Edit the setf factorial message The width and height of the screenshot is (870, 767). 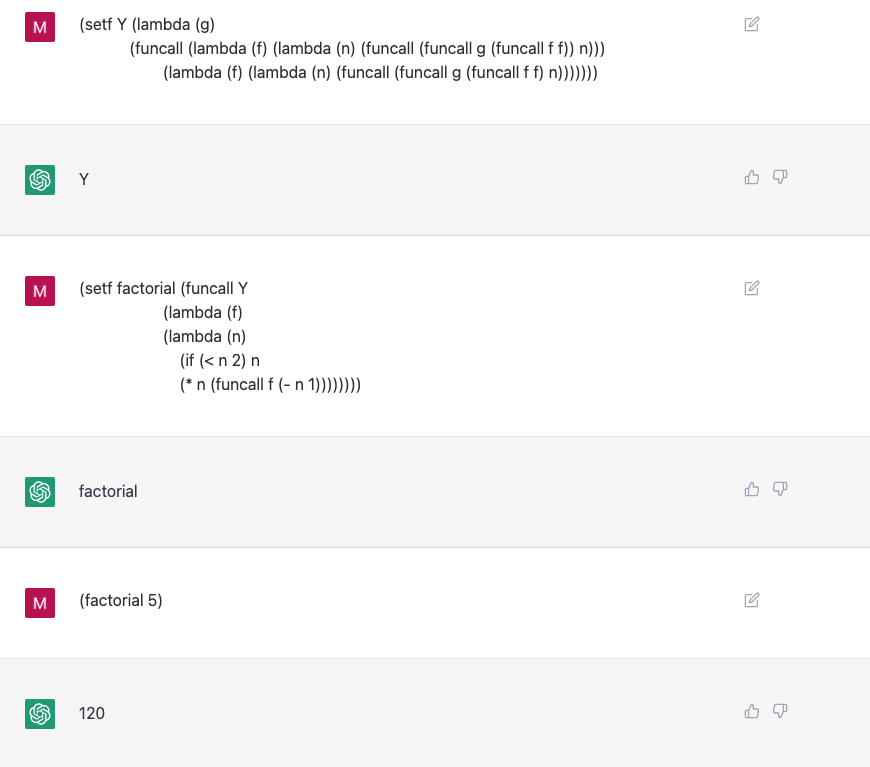coord(751,288)
